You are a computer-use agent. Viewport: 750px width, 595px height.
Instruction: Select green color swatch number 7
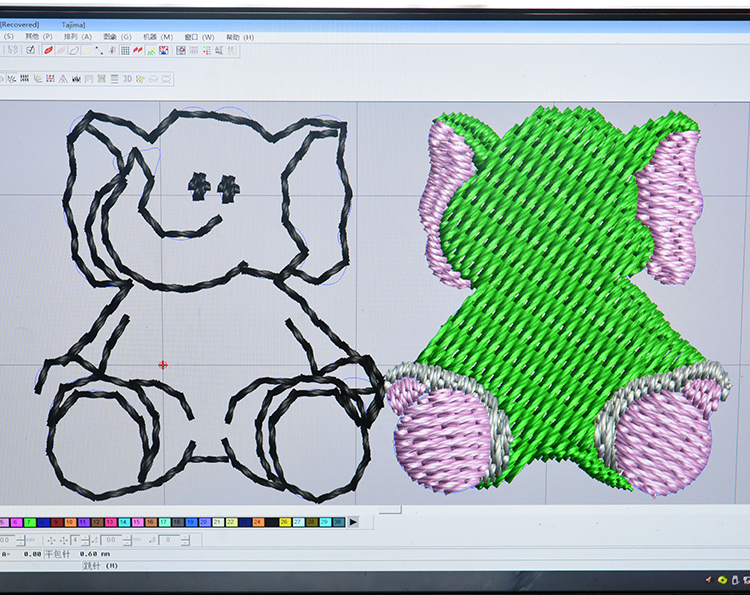pyautogui.click(x=30, y=522)
